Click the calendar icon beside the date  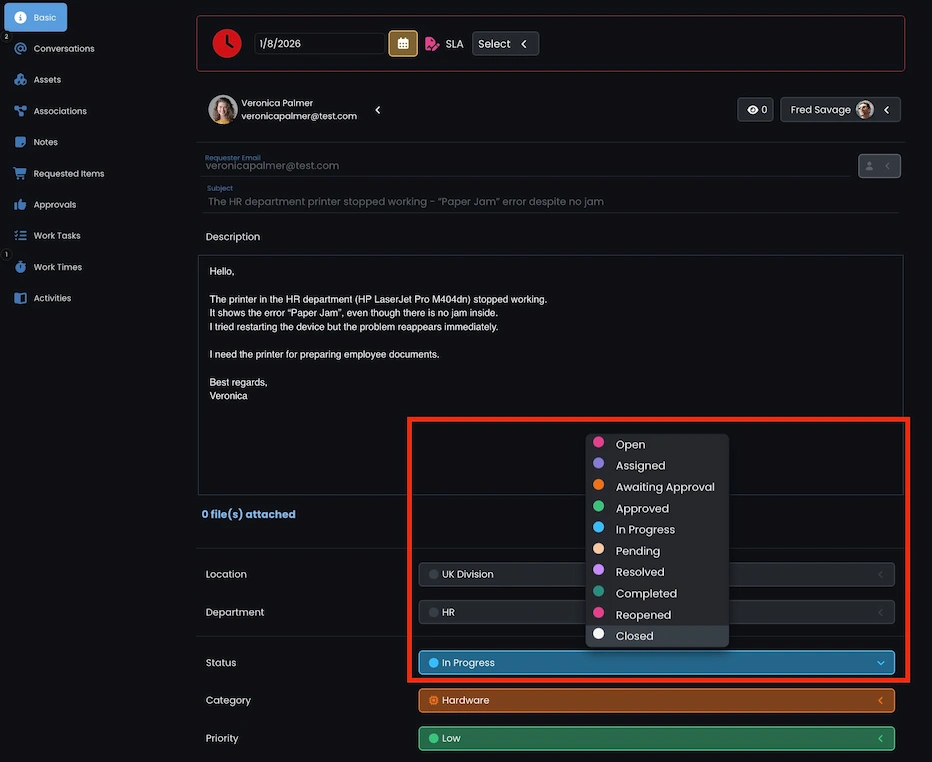point(403,43)
